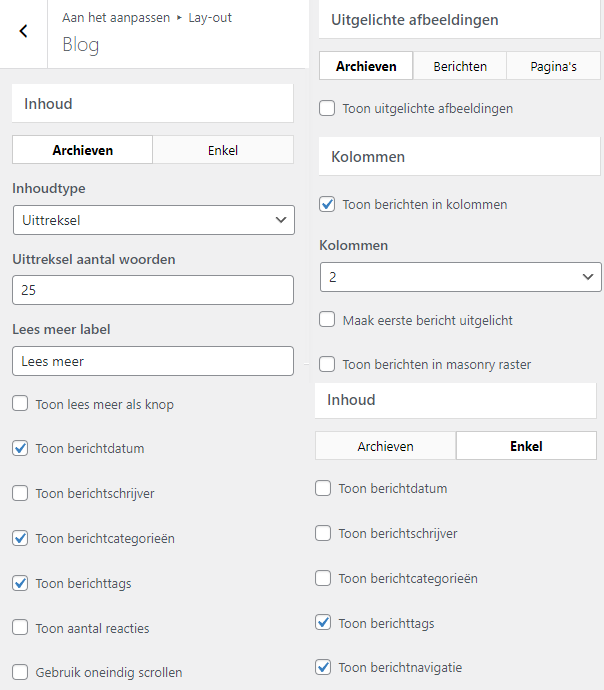Go back using the left chevron arrow
The width and height of the screenshot is (604, 690).
23,31
